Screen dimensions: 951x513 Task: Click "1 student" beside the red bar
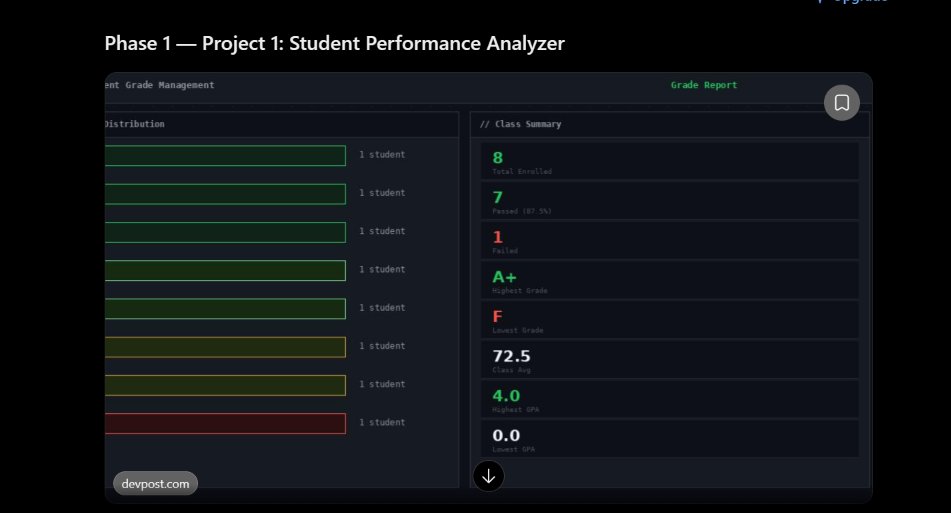point(382,422)
